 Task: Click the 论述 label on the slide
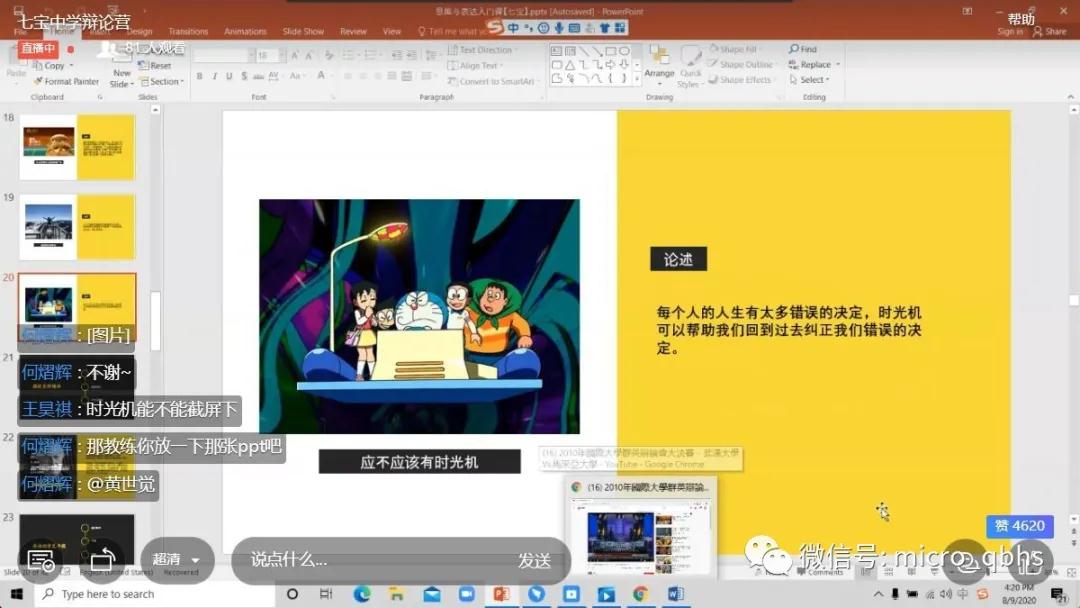[678, 260]
